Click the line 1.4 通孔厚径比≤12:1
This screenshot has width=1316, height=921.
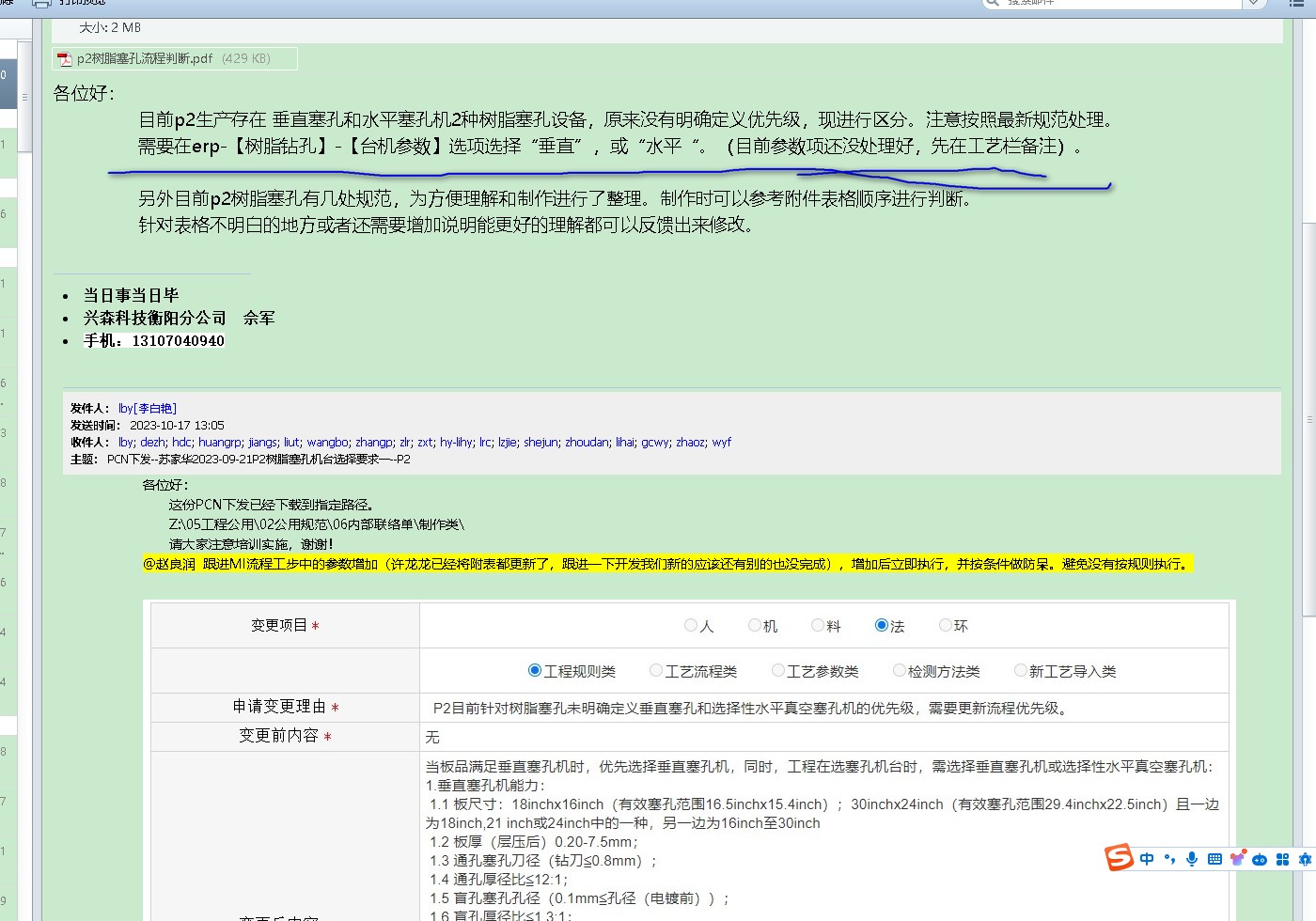pyautogui.click(x=499, y=880)
